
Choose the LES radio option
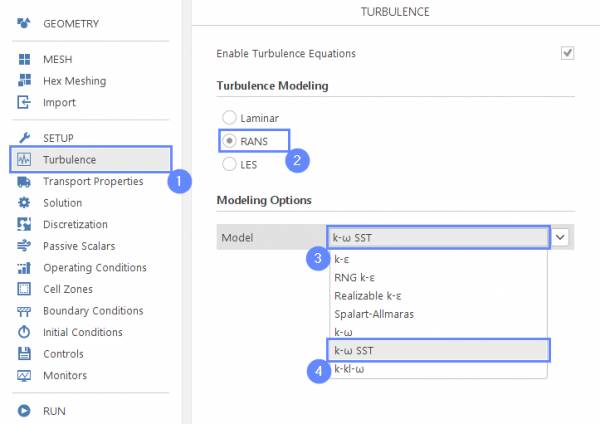[229, 163]
